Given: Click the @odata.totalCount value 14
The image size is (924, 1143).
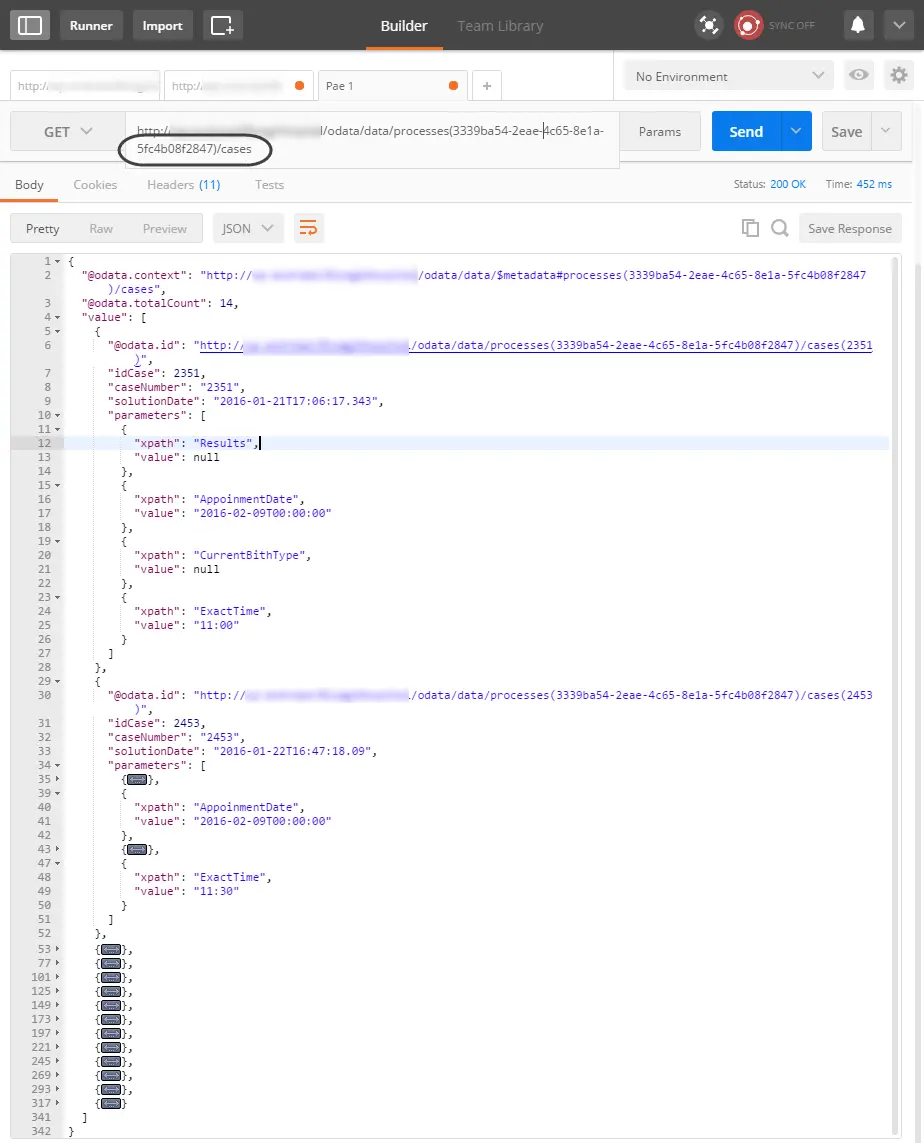Looking at the screenshot, I should pos(226,303).
